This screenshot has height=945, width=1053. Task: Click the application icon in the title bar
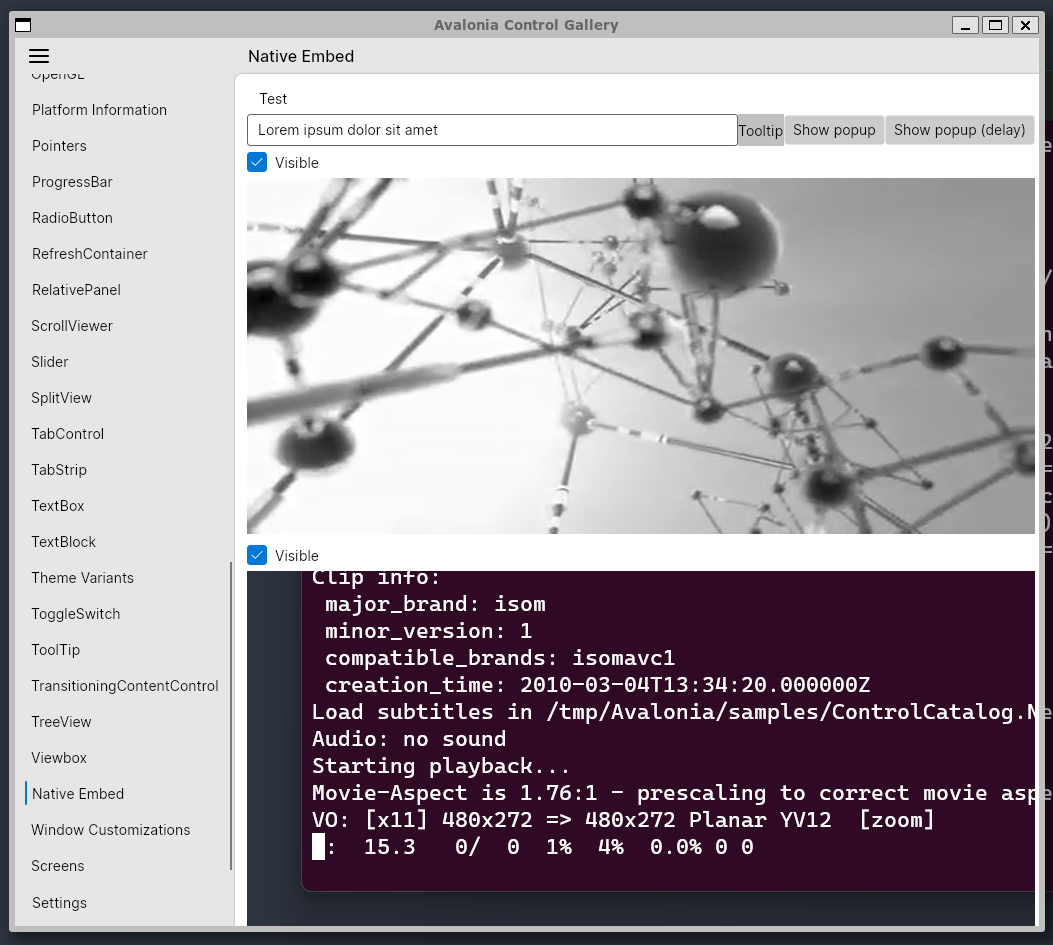(x=22, y=24)
